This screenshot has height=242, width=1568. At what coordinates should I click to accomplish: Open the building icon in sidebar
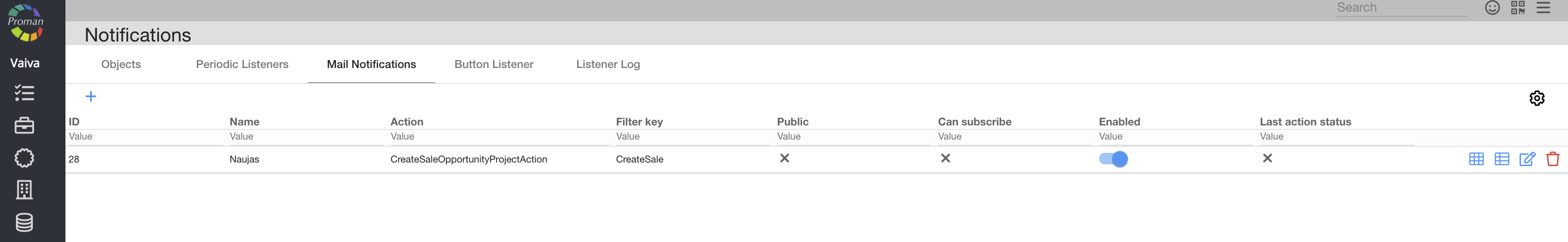tap(24, 190)
